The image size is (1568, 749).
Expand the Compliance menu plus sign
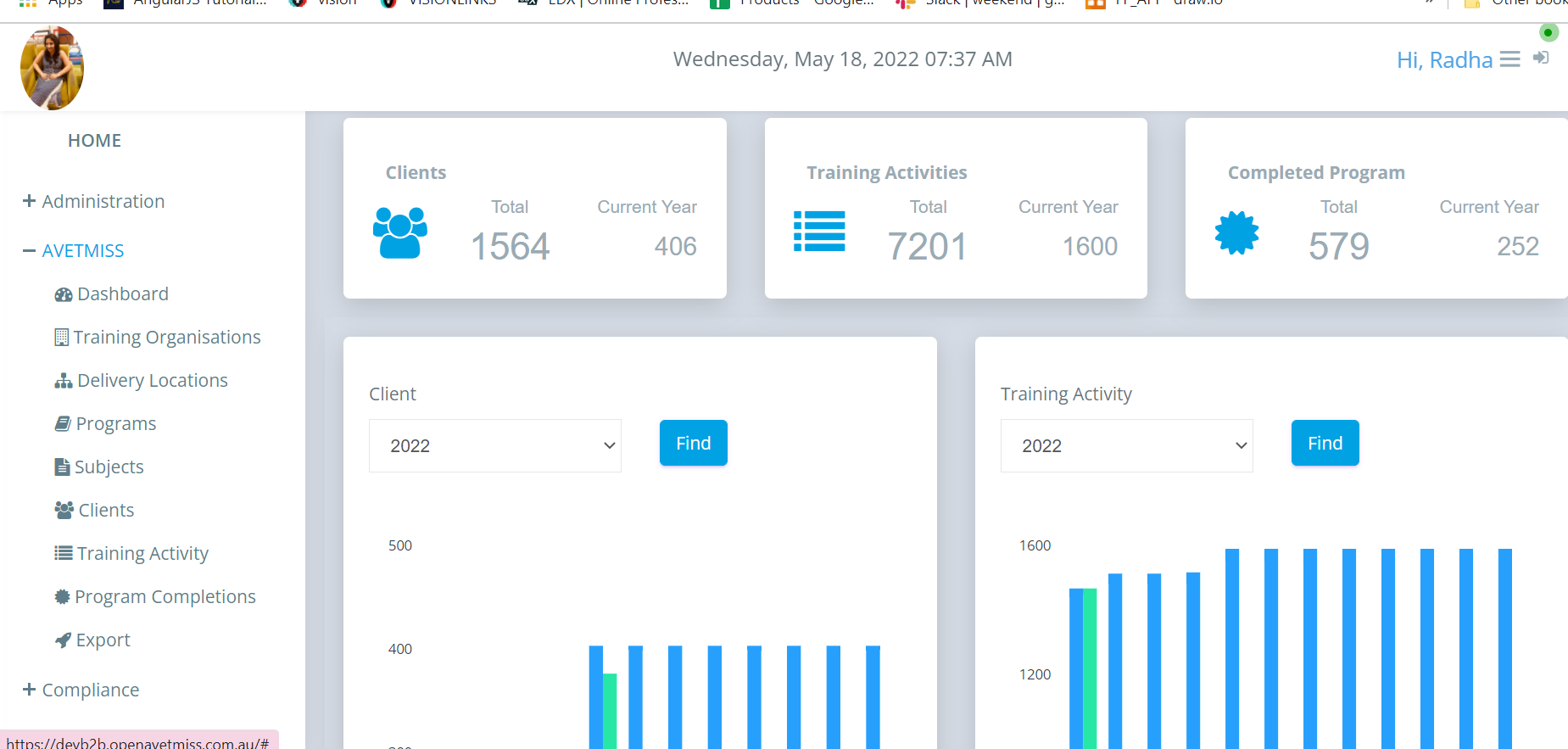[29, 690]
